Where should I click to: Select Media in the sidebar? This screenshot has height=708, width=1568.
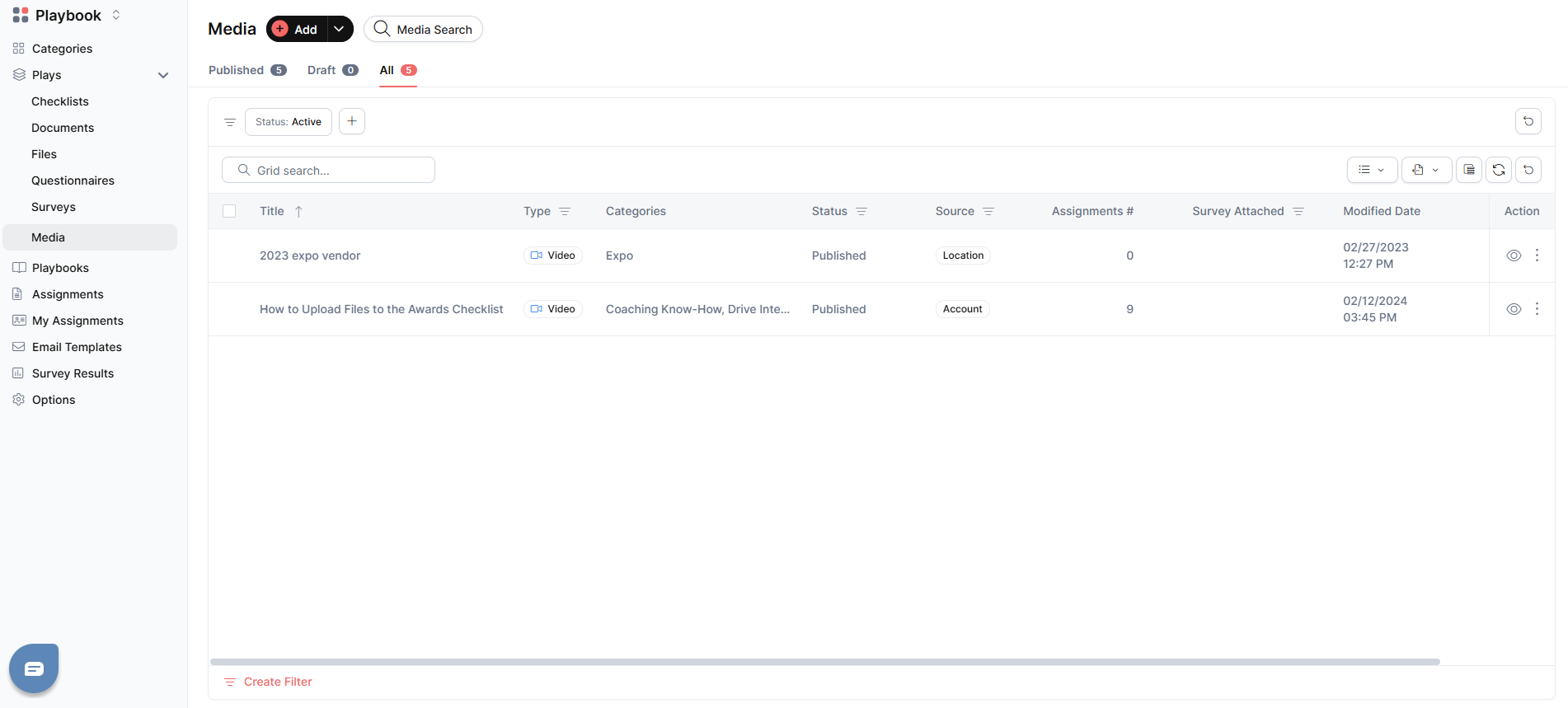(x=90, y=237)
